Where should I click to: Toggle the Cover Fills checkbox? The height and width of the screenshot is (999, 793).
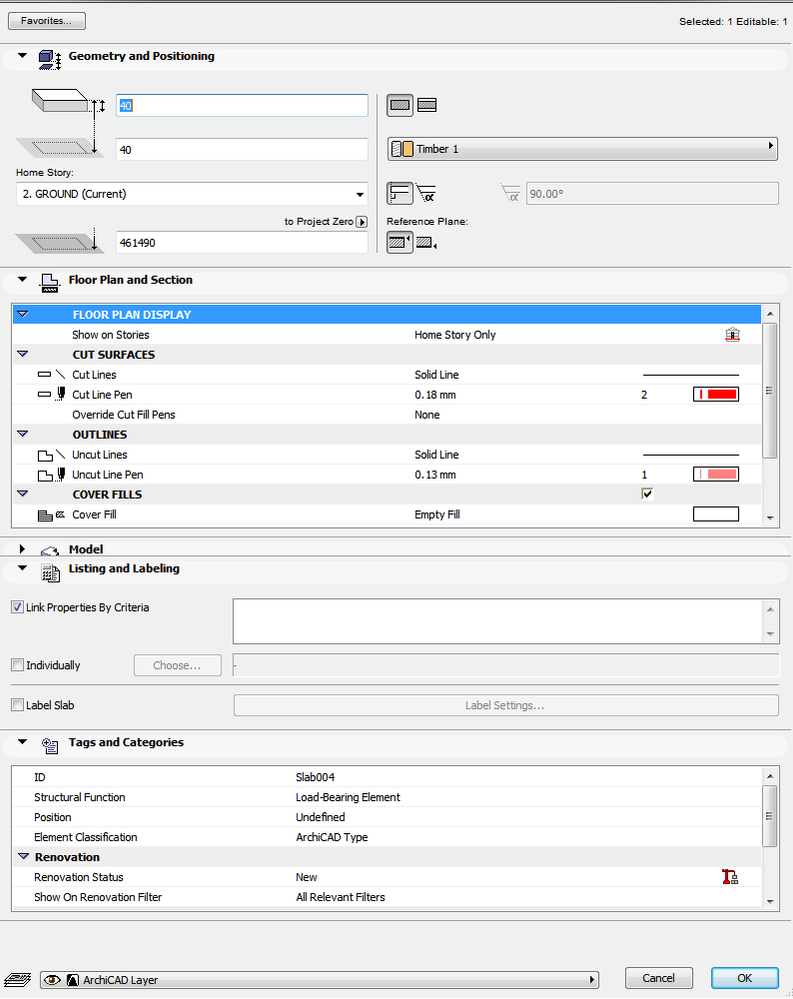[647, 494]
